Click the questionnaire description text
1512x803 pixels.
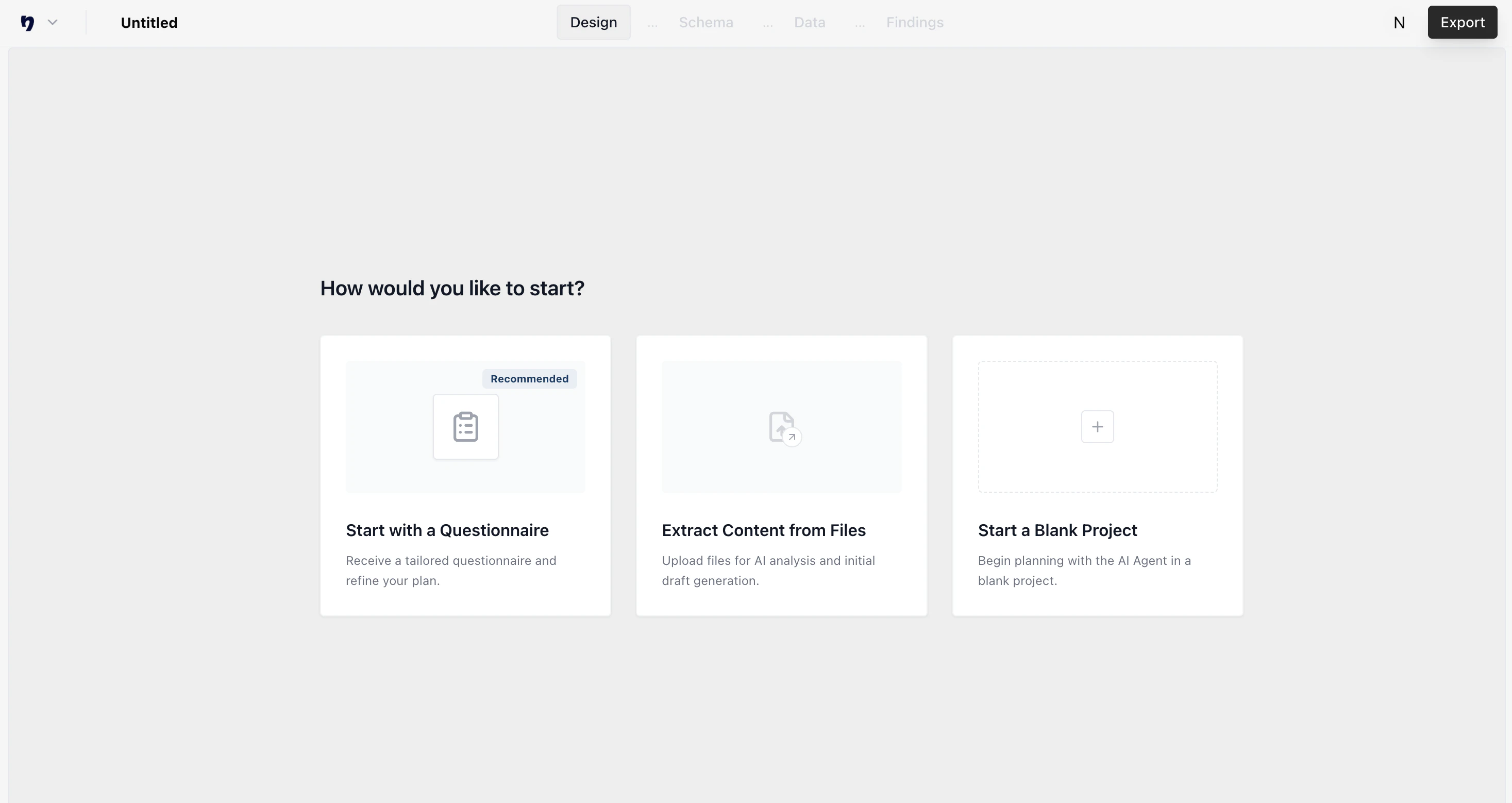point(450,570)
